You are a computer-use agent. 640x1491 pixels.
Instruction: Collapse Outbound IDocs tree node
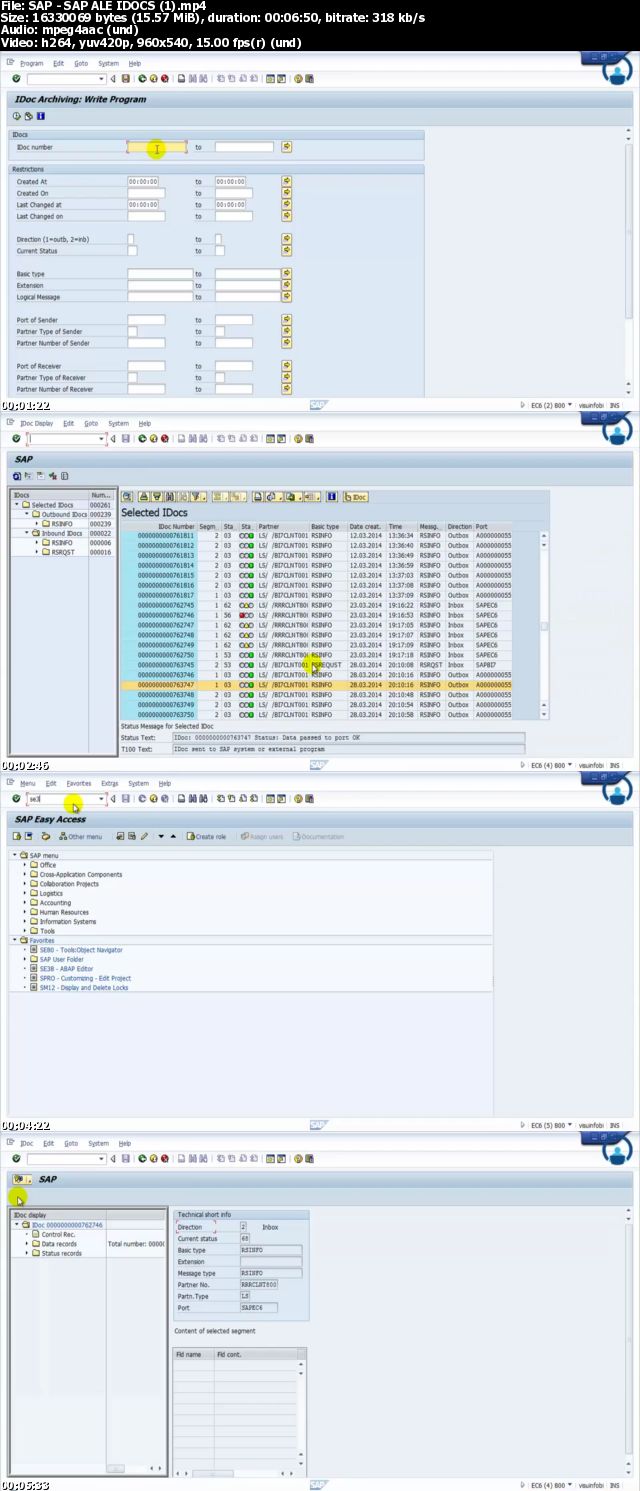25,514
